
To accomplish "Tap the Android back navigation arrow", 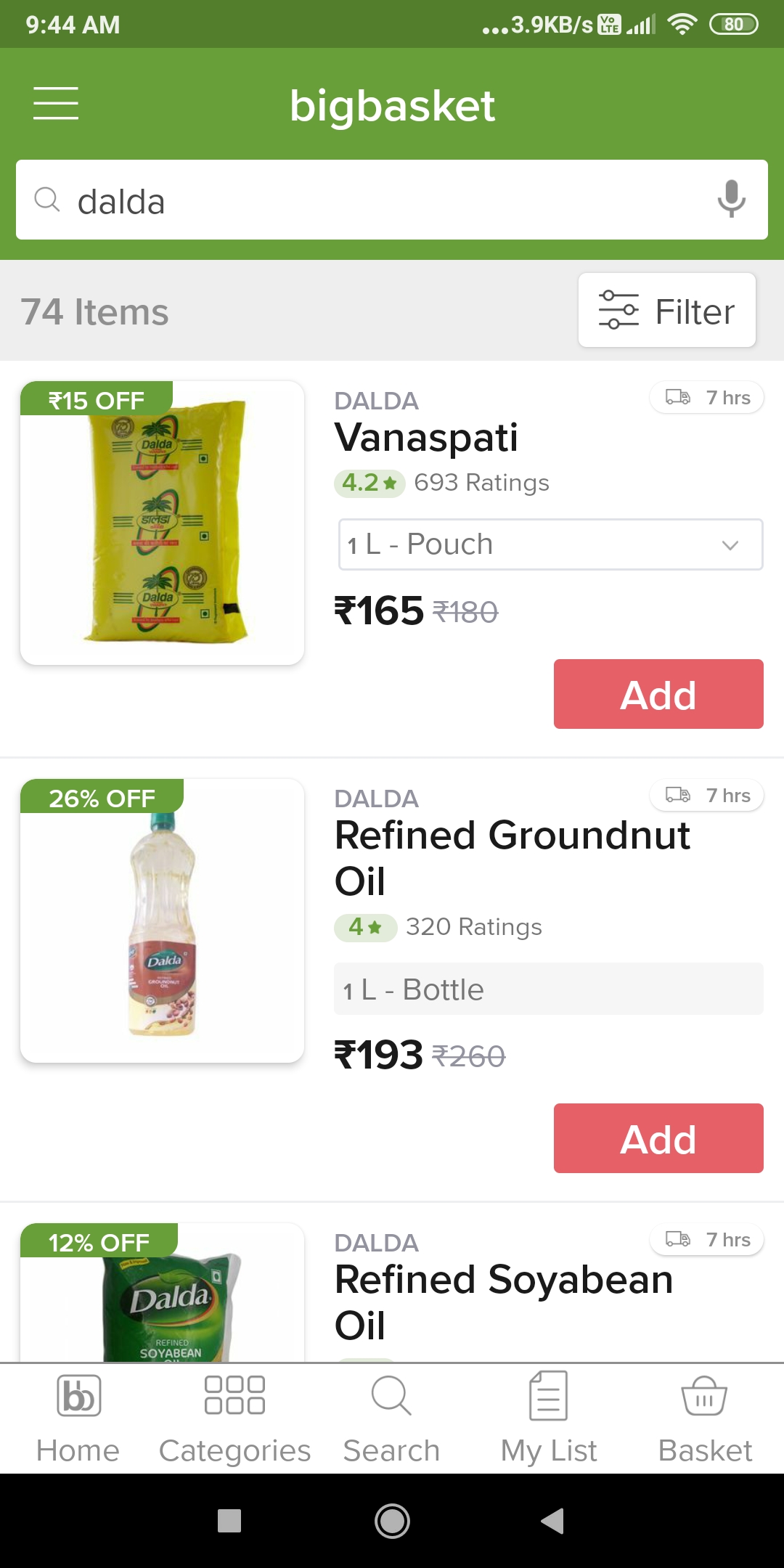I will pyautogui.click(x=552, y=1520).
